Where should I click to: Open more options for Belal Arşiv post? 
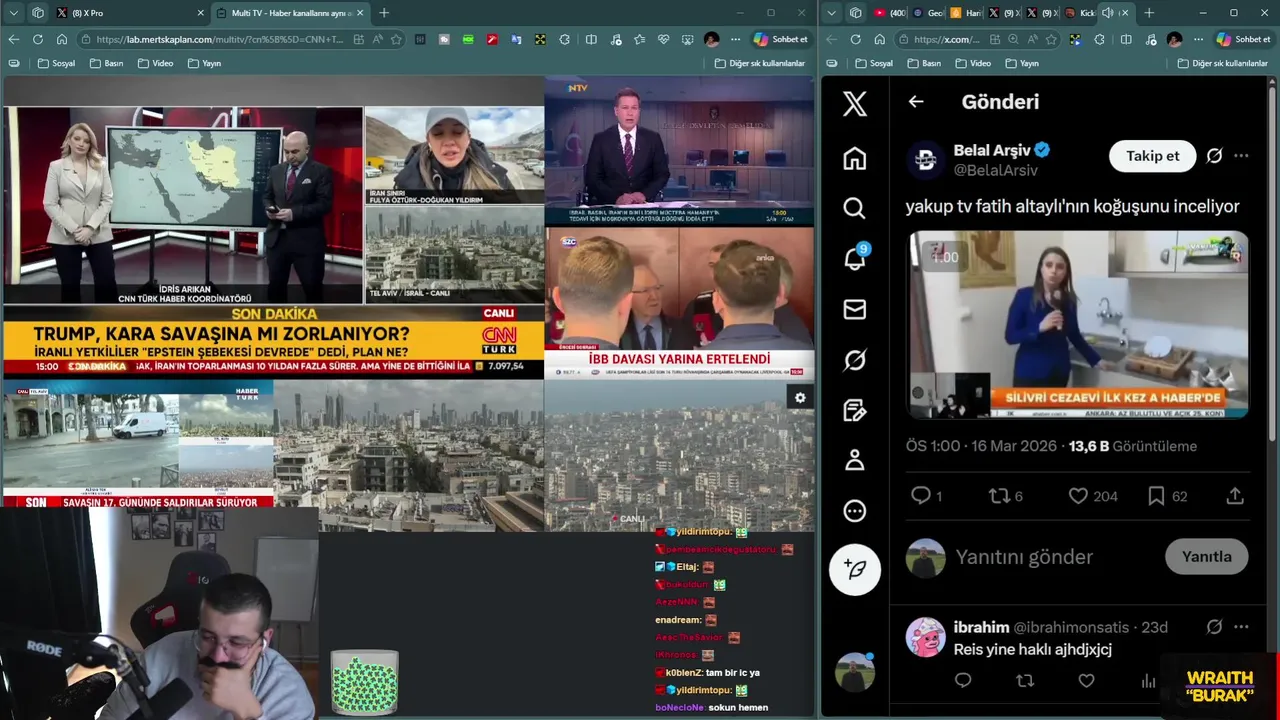pos(1241,156)
